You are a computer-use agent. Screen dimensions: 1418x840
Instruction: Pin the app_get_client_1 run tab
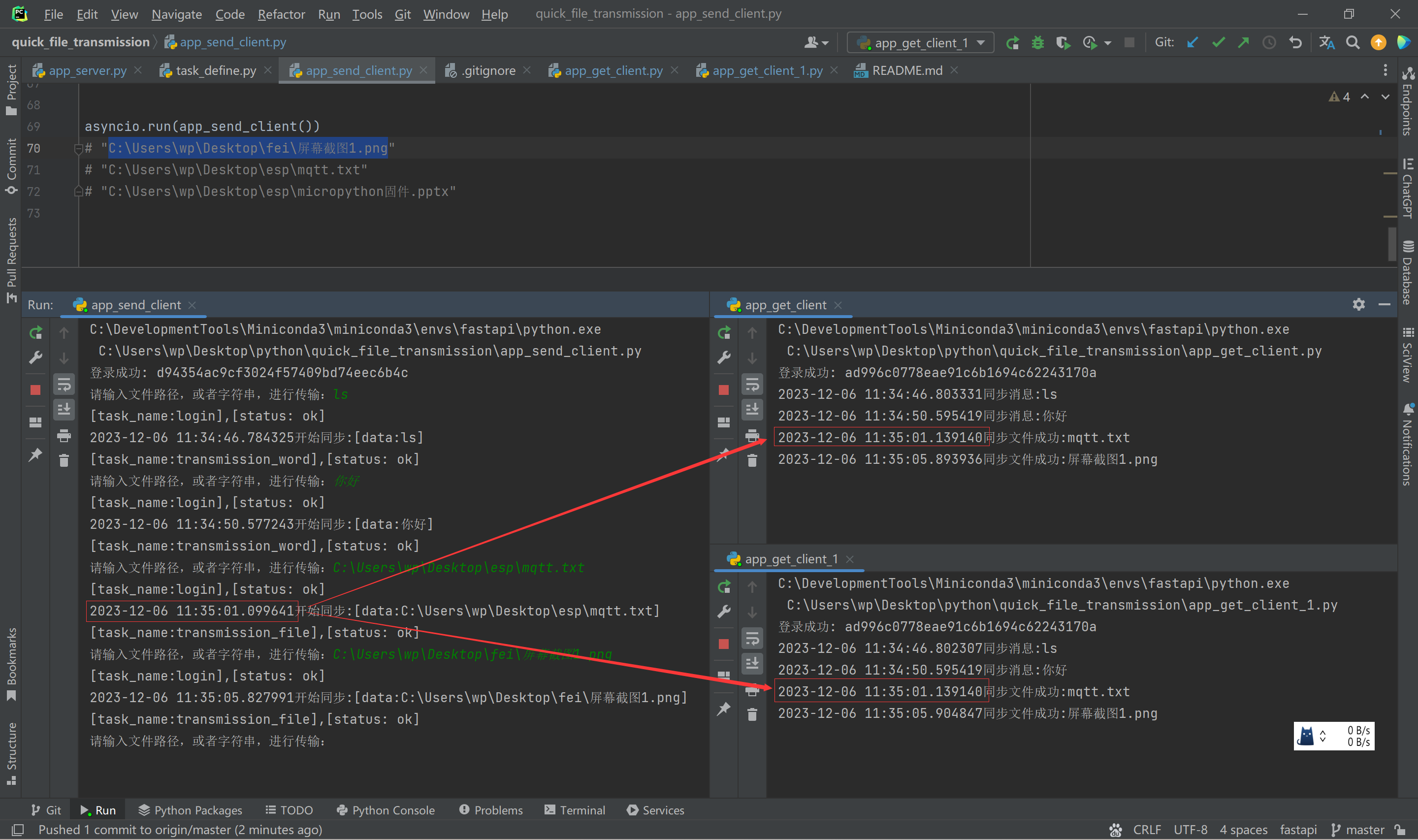coord(724,709)
